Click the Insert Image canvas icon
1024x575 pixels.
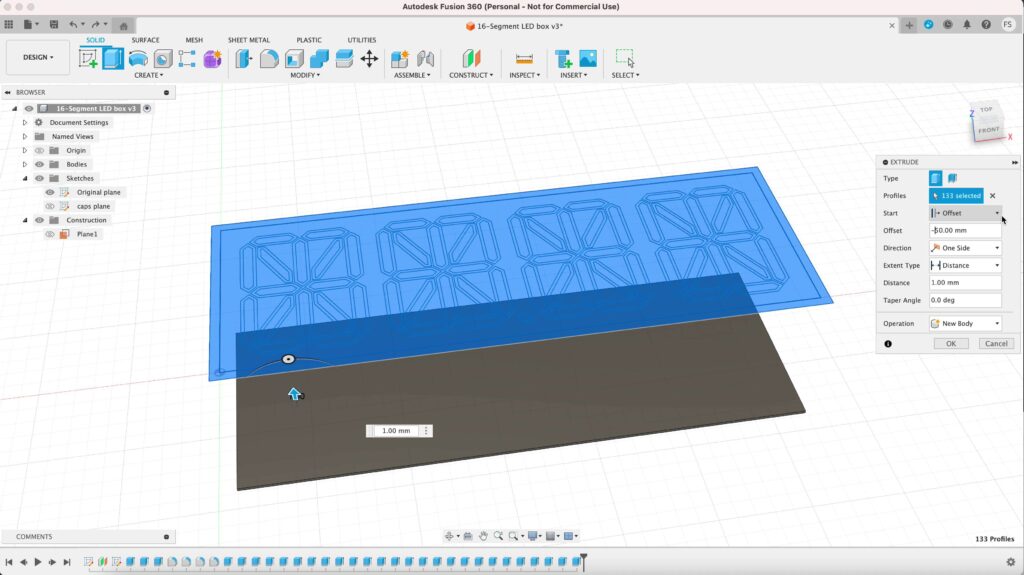click(588, 59)
